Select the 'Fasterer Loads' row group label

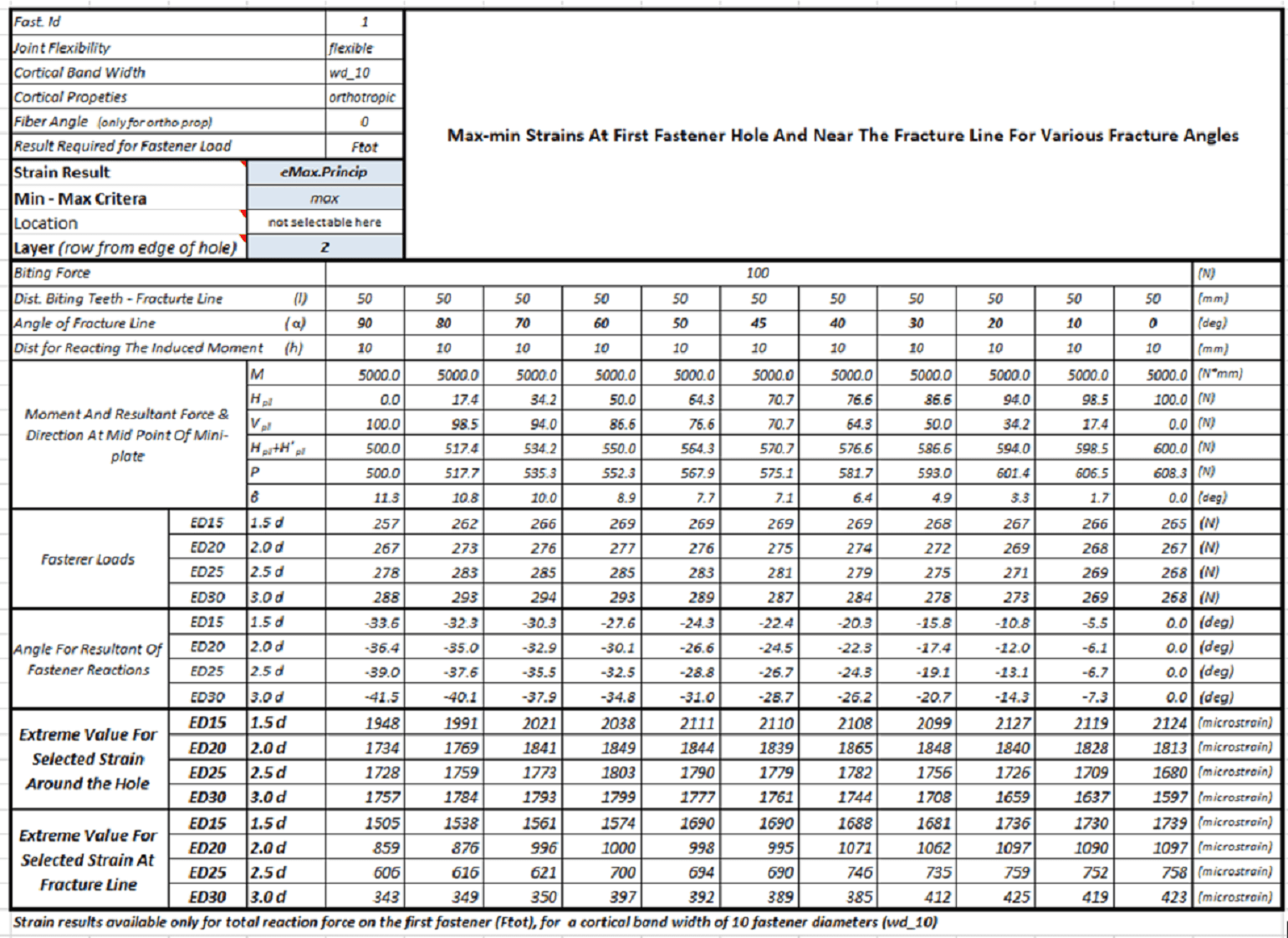point(88,559)
